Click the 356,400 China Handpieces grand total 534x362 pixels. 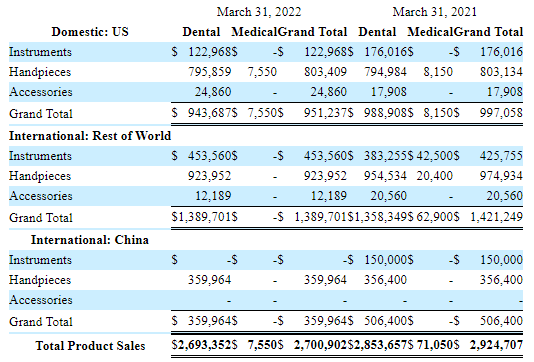[501, 280]
